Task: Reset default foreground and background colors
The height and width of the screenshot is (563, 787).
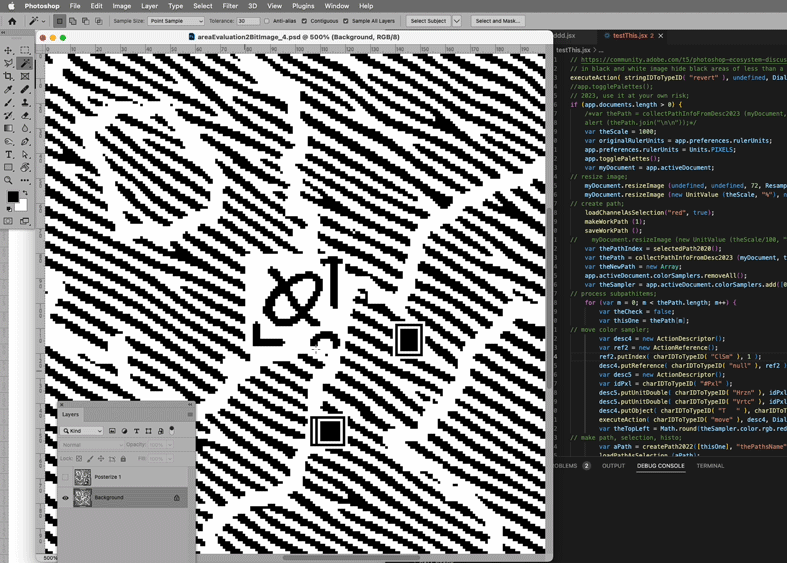Action: point(9,209)
